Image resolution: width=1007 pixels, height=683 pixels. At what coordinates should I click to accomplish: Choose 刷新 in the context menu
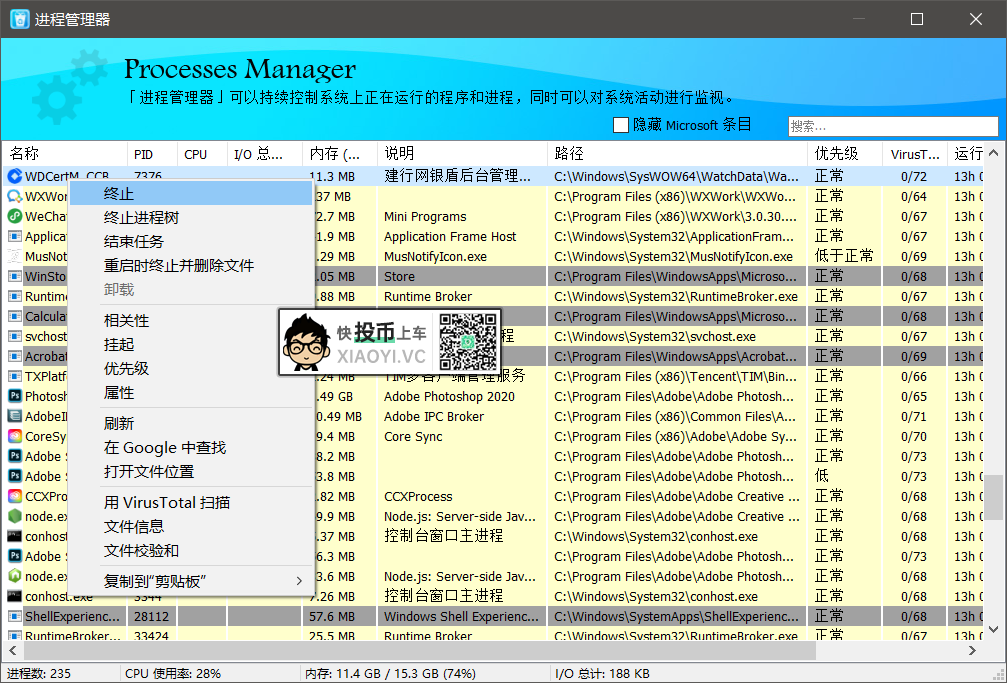pos(191,423)
